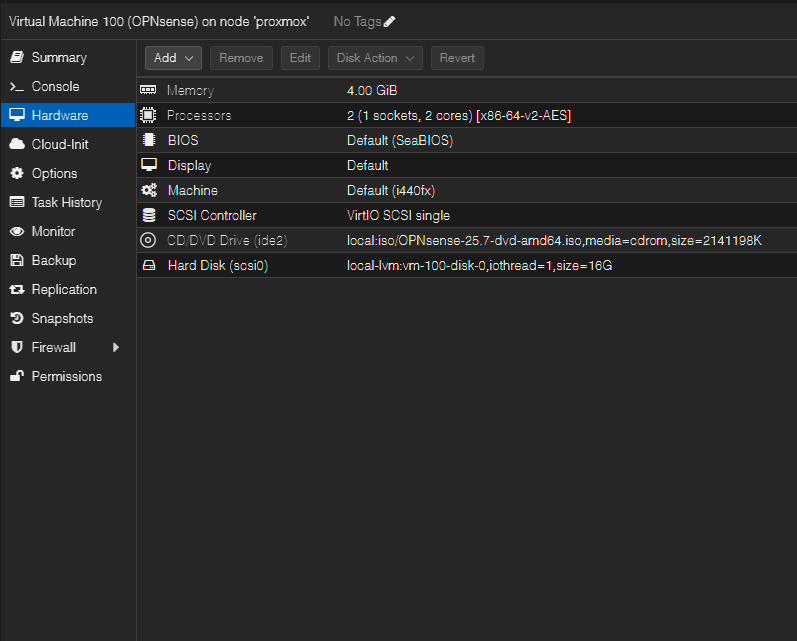Click the Replication arrows icon
Image resolution: width=797 pixels, height=641 pixels.
tap(17, 289)
